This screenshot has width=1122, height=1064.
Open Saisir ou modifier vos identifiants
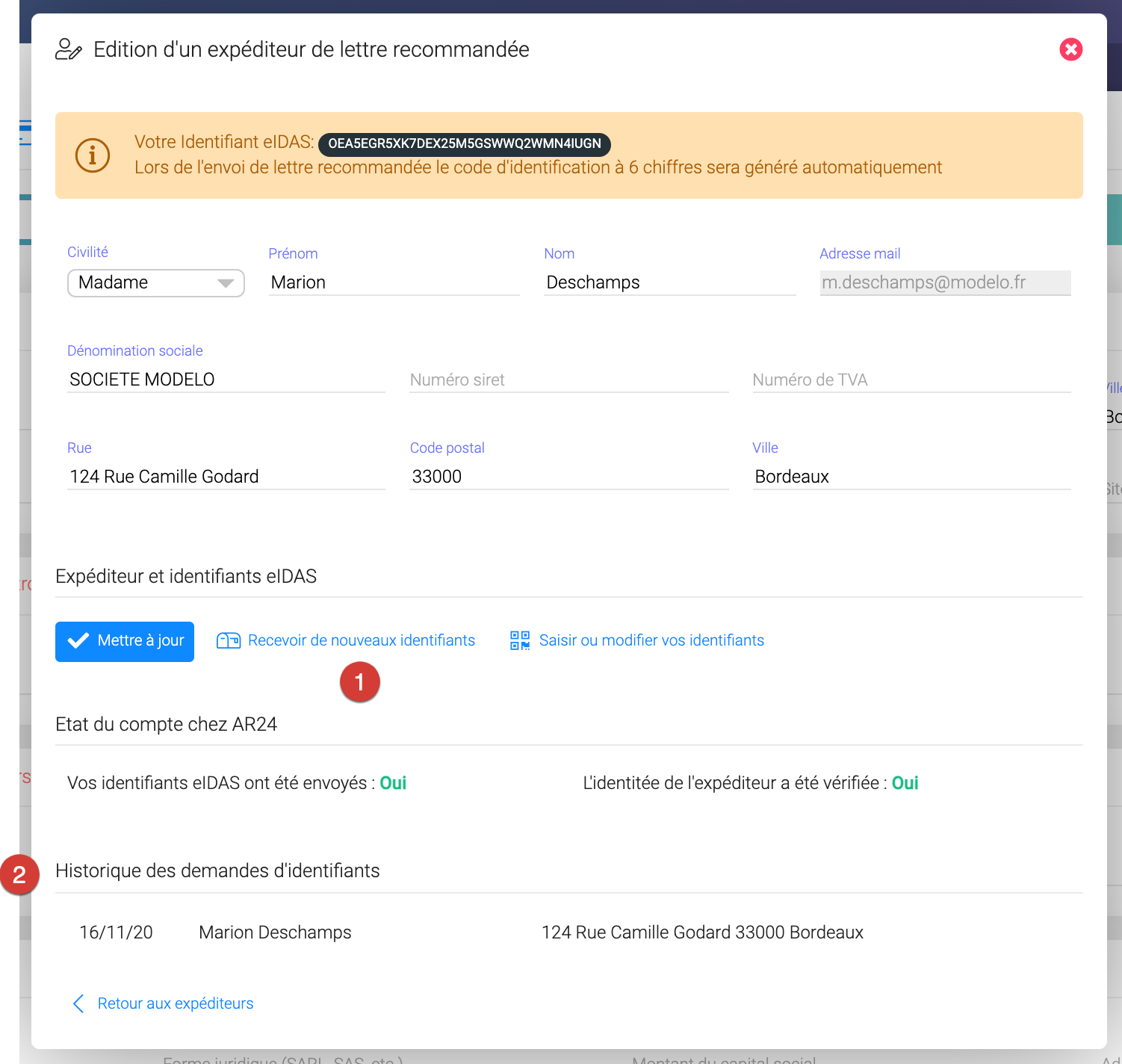tap(651, 640)
